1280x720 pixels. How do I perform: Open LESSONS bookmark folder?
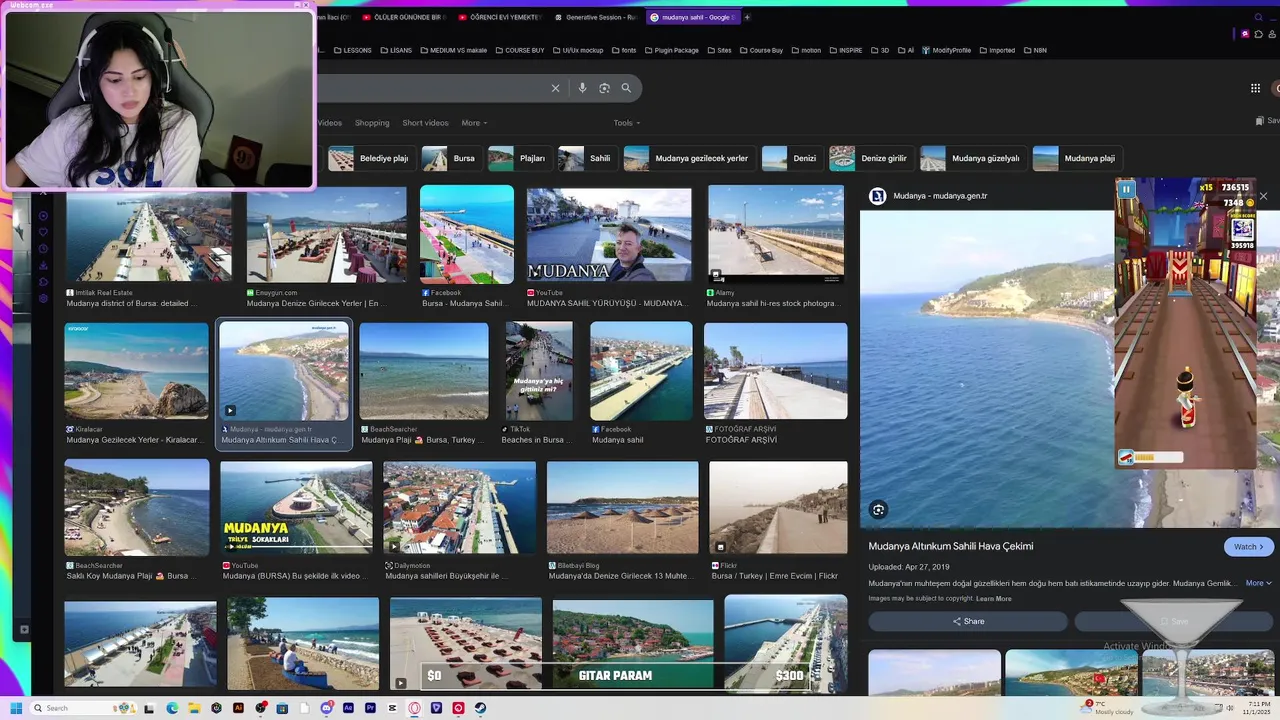(x=352, y=50)
